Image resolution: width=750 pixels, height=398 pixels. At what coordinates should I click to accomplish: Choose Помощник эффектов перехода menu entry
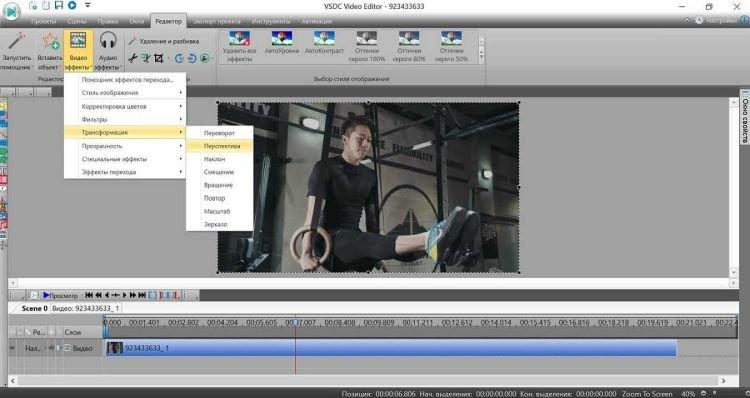click(x=125, y=80)
